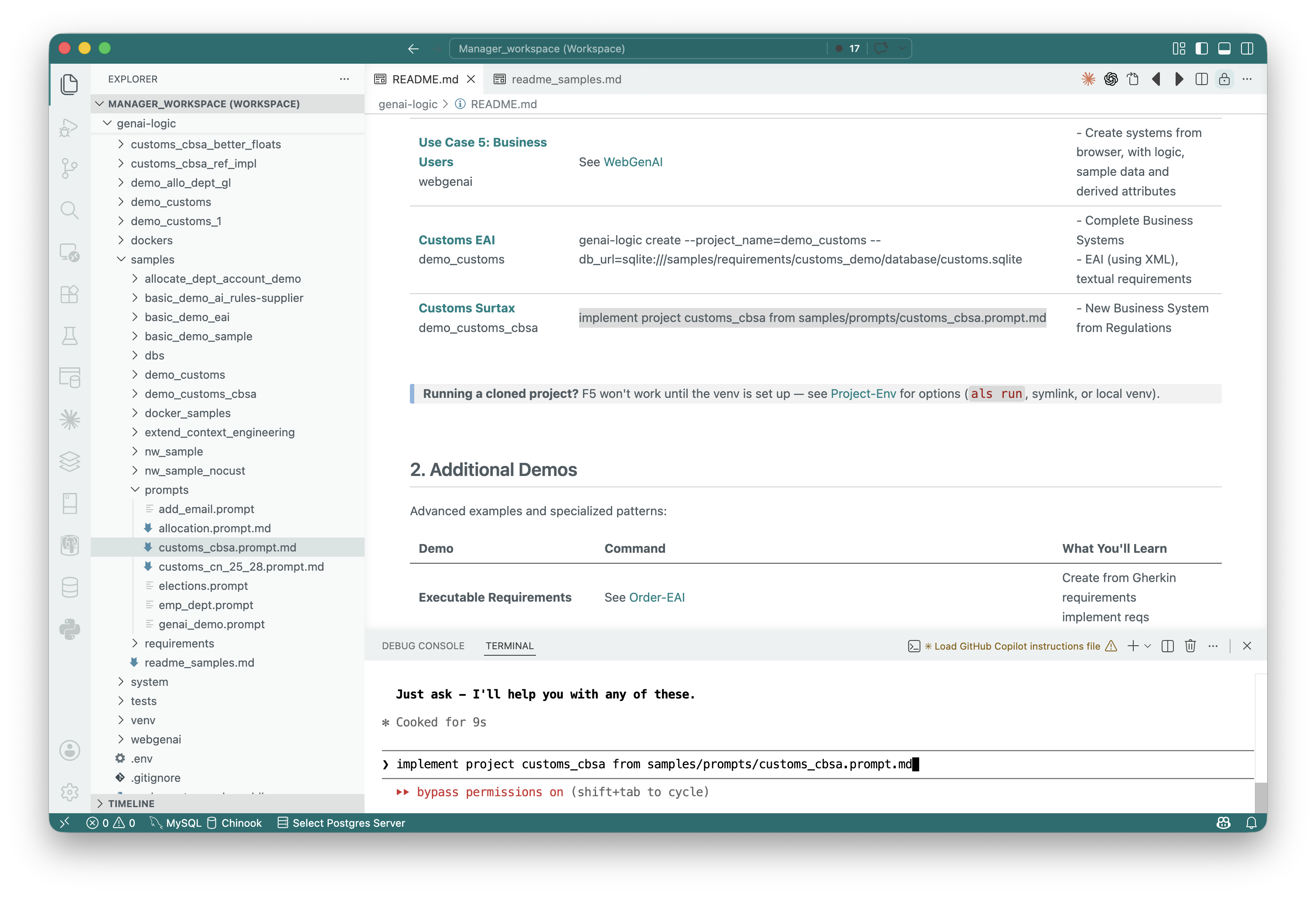The width and height of the screenshot is (1316, 897).
Task: Open the Accounts menu in activity bar
Action: 69,750
